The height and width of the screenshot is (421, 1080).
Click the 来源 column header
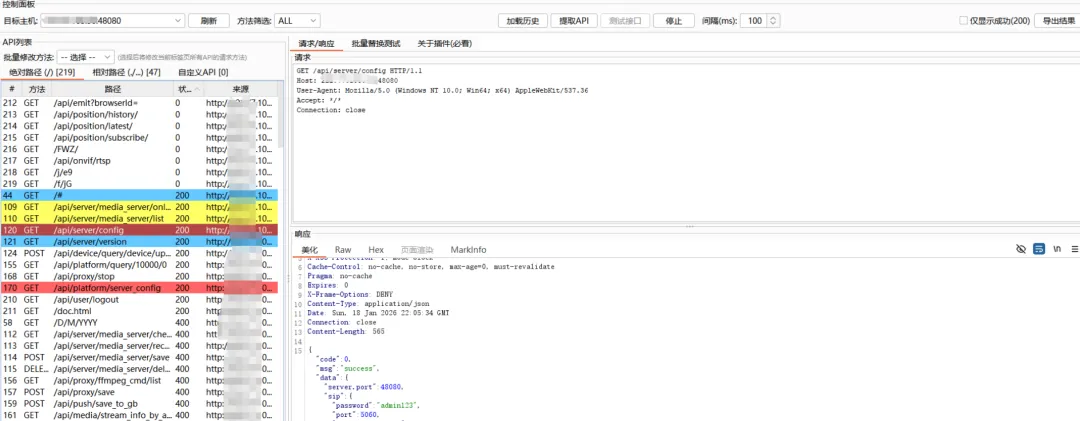point(240,89)
